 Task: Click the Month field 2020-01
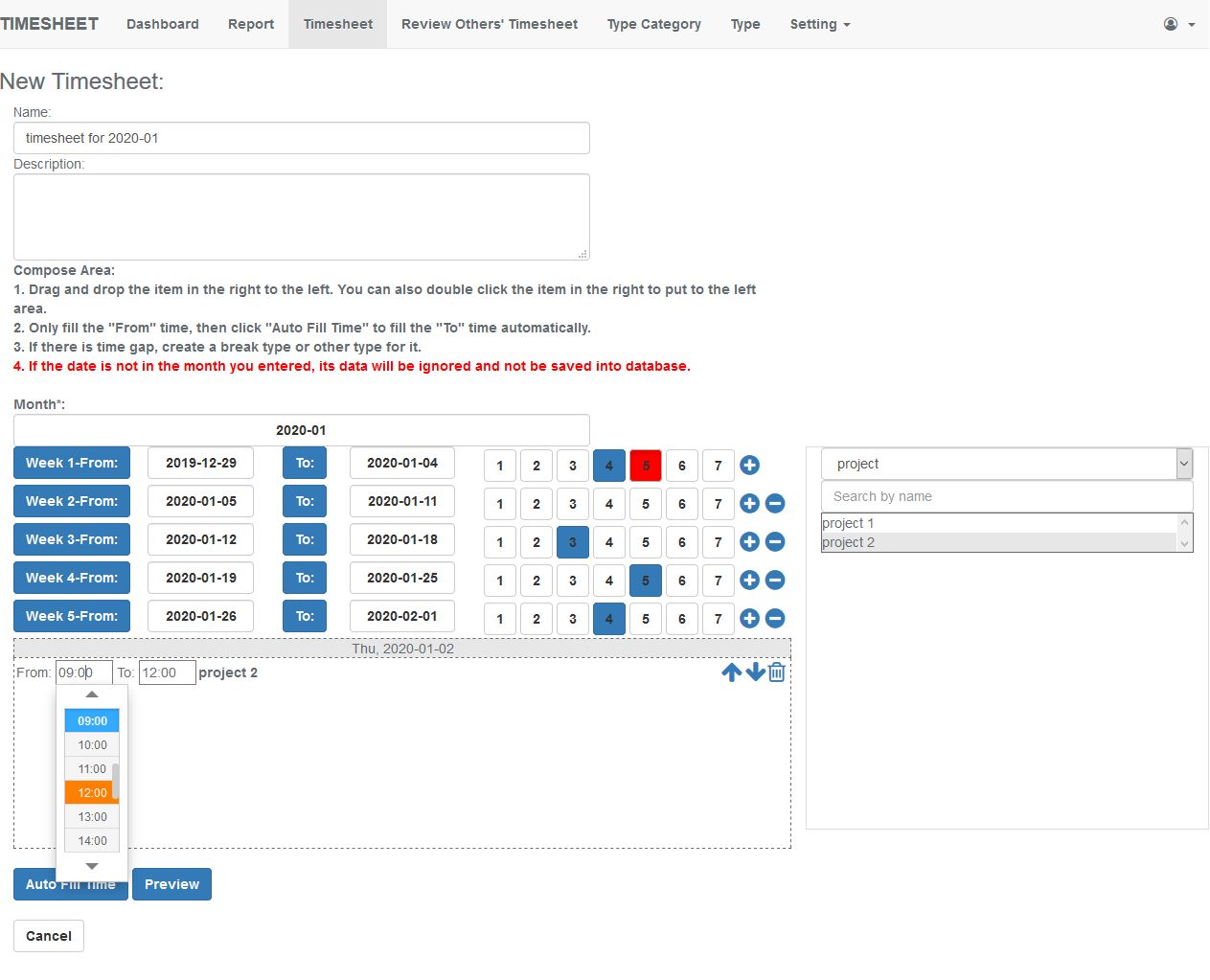[x=302, y=430]
